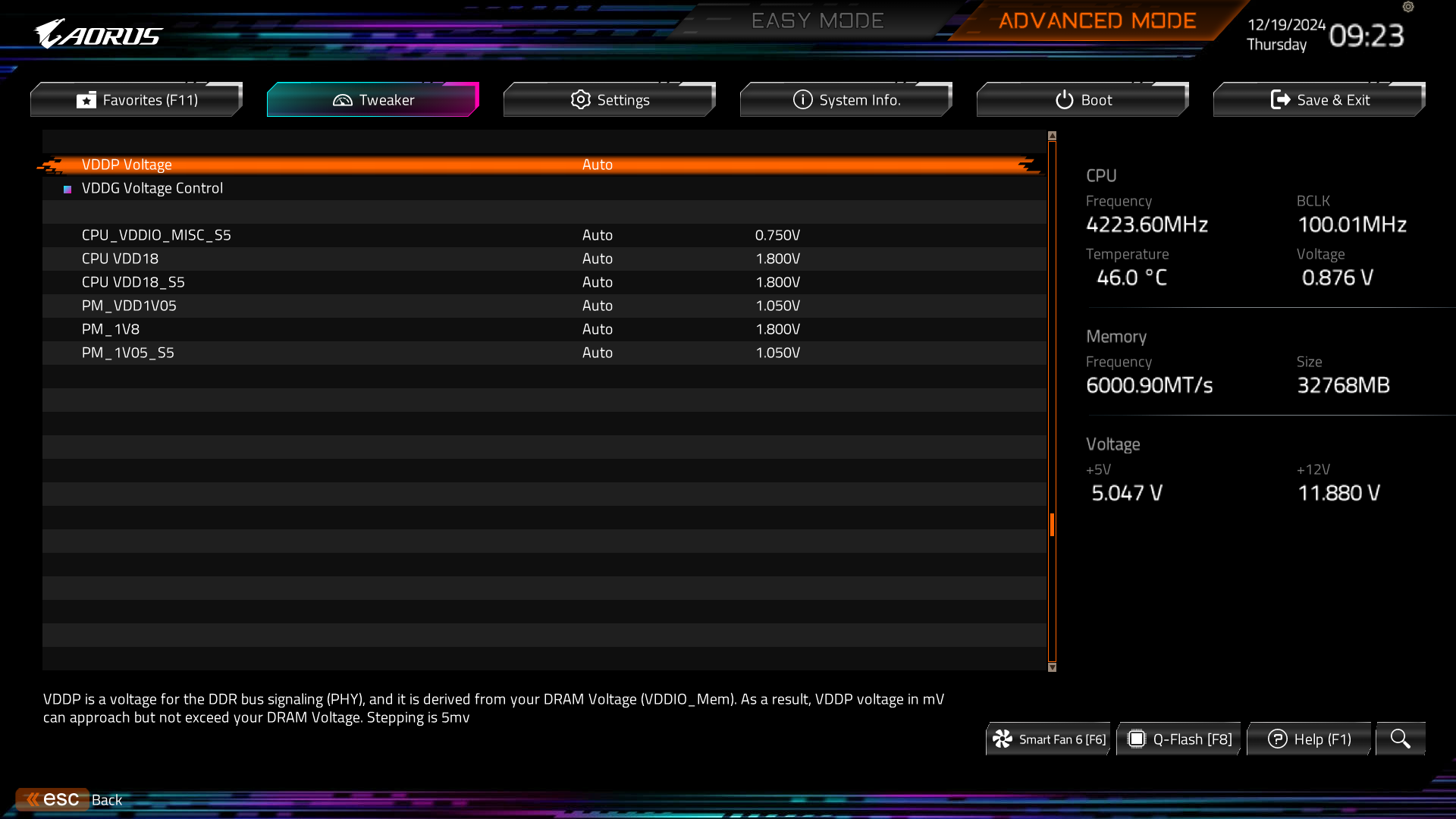The width and height of the screenshot is (1456, 819).
Task: Change PM_1V8 Auto value option
Action: pyautogui.click(x=598, y=329)
